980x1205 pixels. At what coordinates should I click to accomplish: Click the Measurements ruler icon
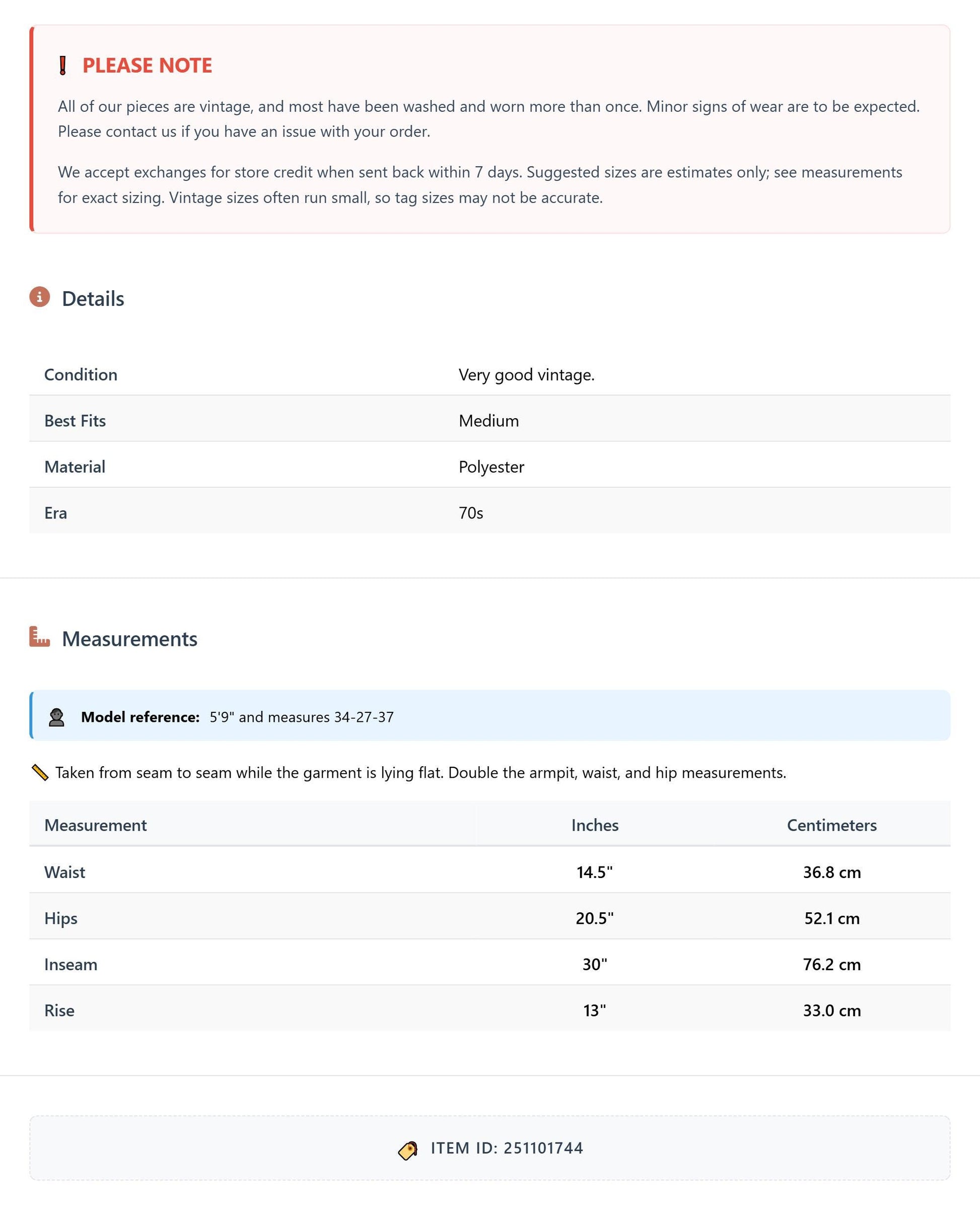pyautogui.click(x=39, y=636)
